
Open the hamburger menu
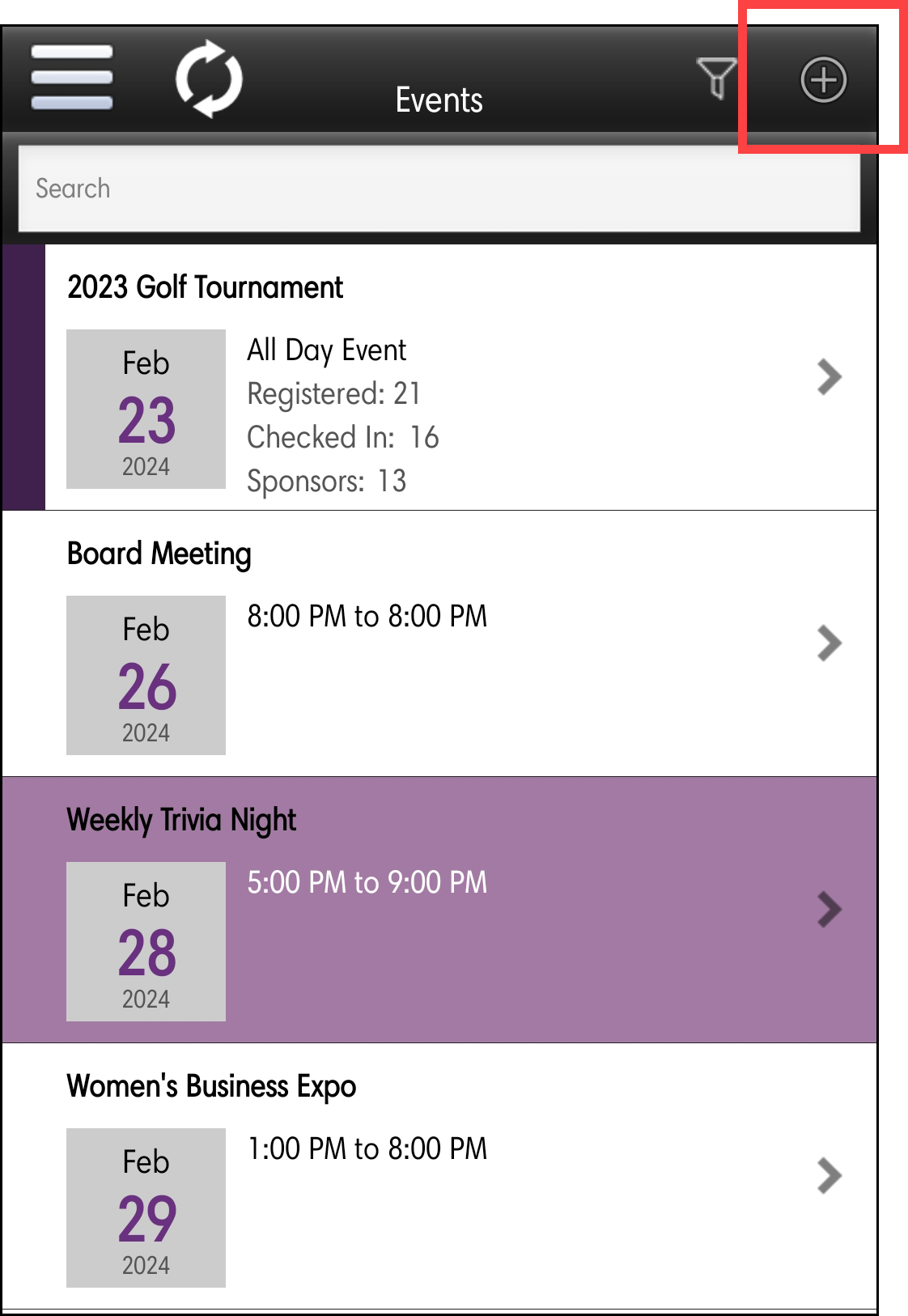tap(71, 78)
